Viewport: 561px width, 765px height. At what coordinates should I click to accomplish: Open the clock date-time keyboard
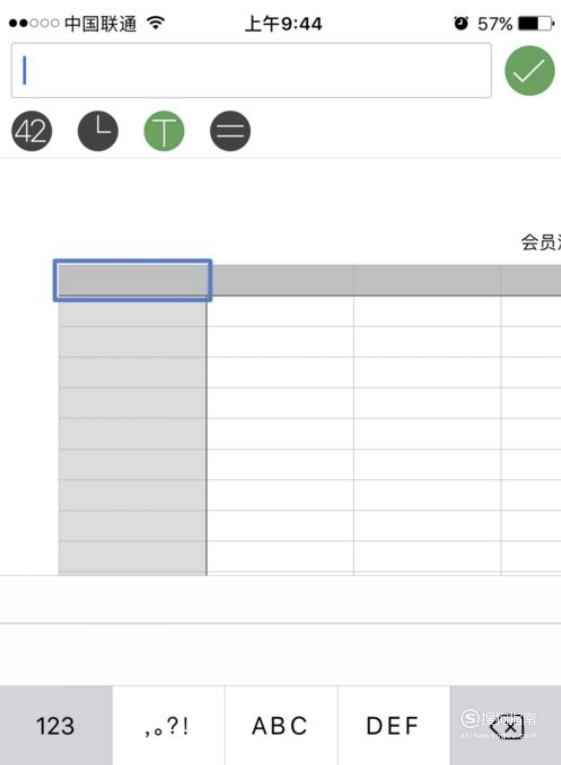tap(98, 131)
